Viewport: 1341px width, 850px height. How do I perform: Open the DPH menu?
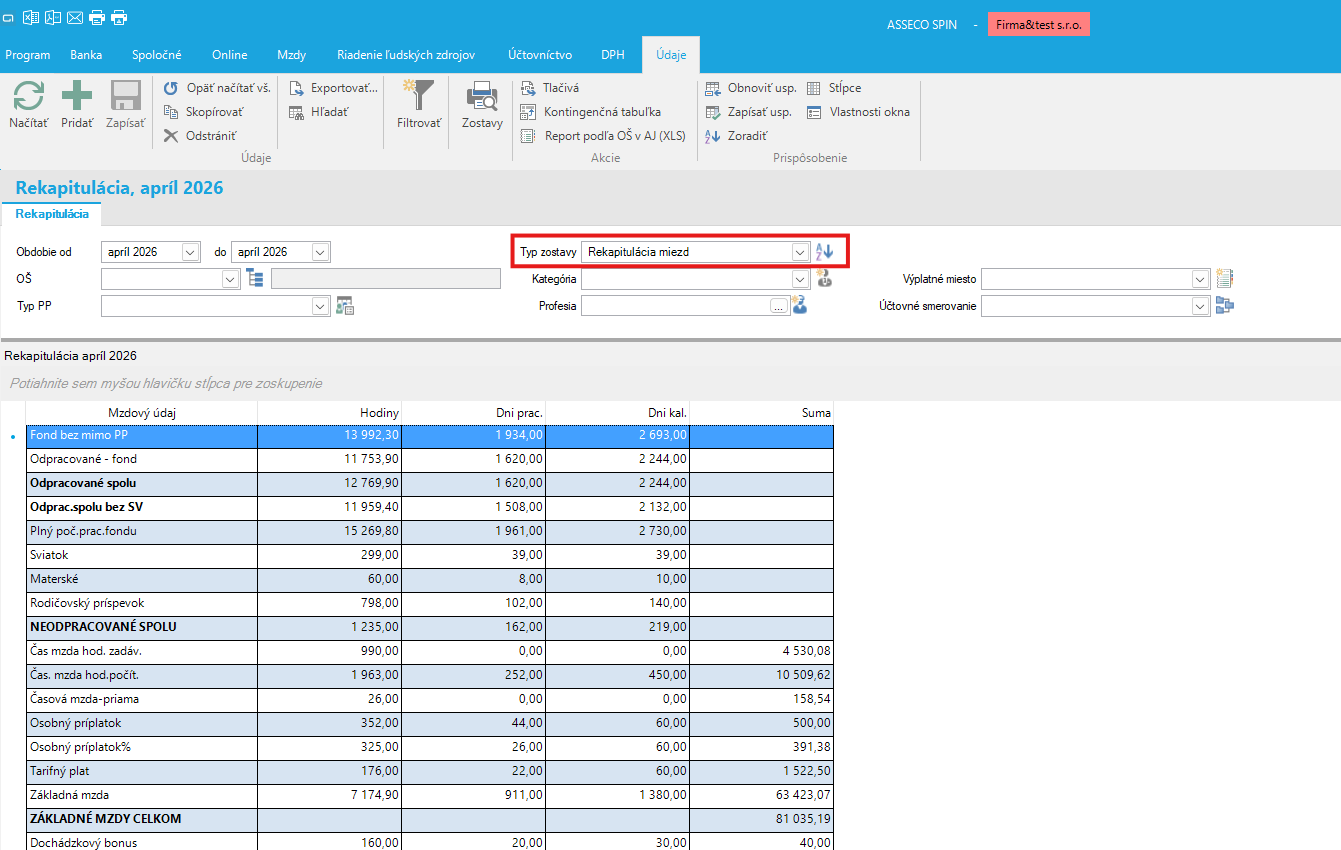[613, 55]
